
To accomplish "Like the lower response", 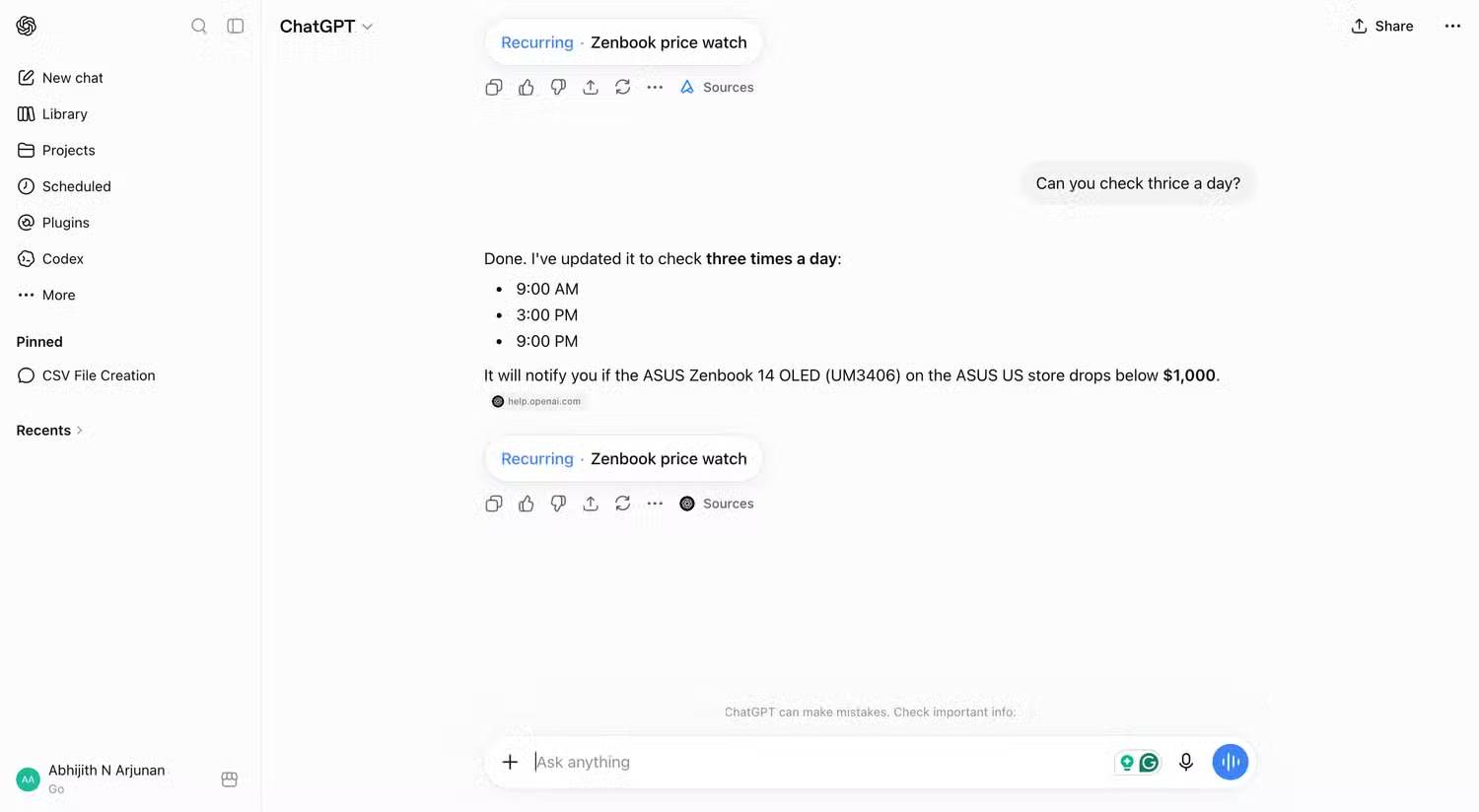I will point(527,504).
